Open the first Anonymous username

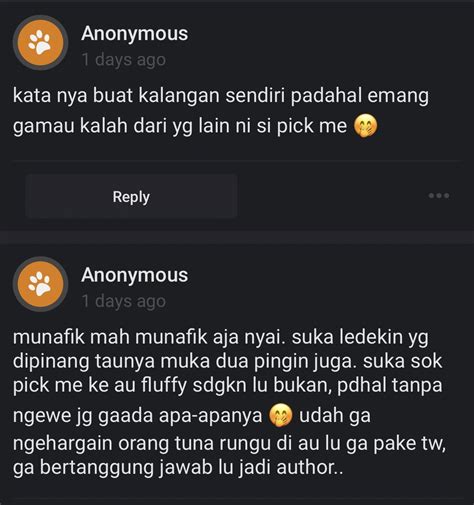click(x=135, y=34)
